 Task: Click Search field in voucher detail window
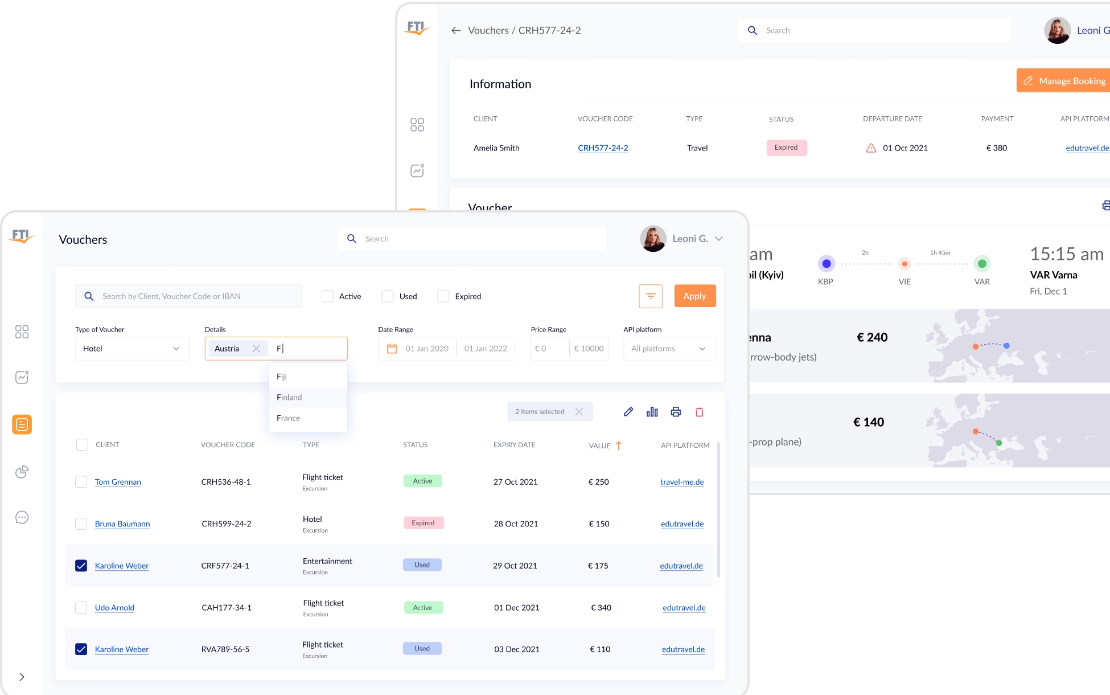(x=874, y=30)
